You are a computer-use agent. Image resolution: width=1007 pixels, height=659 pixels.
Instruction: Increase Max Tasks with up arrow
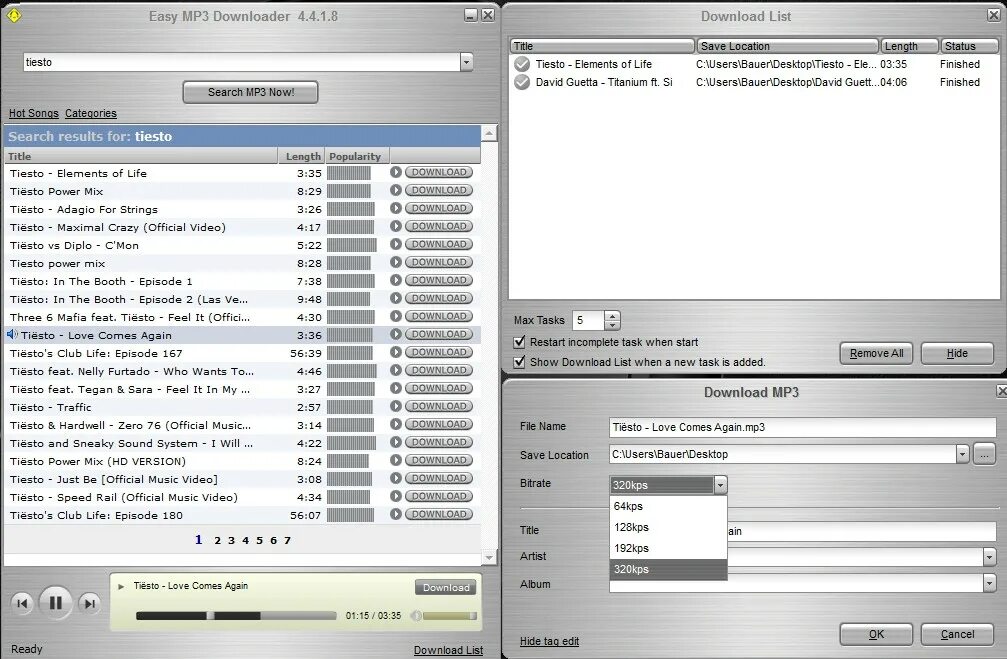tap(613, 315)
